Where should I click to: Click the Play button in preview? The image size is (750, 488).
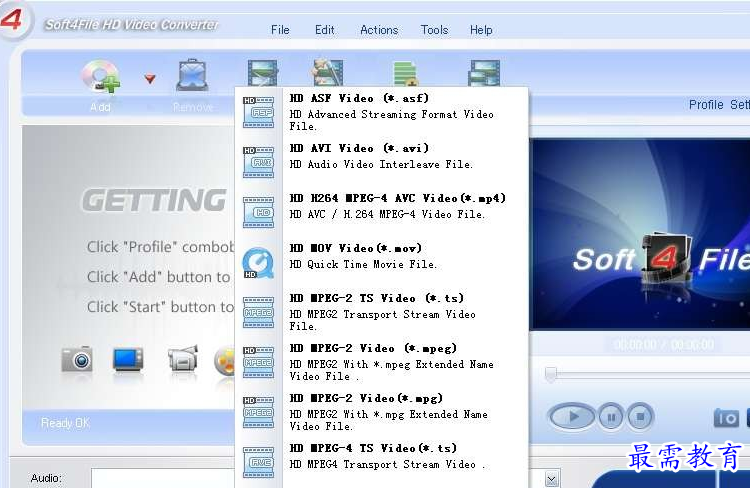coord(572,417)
